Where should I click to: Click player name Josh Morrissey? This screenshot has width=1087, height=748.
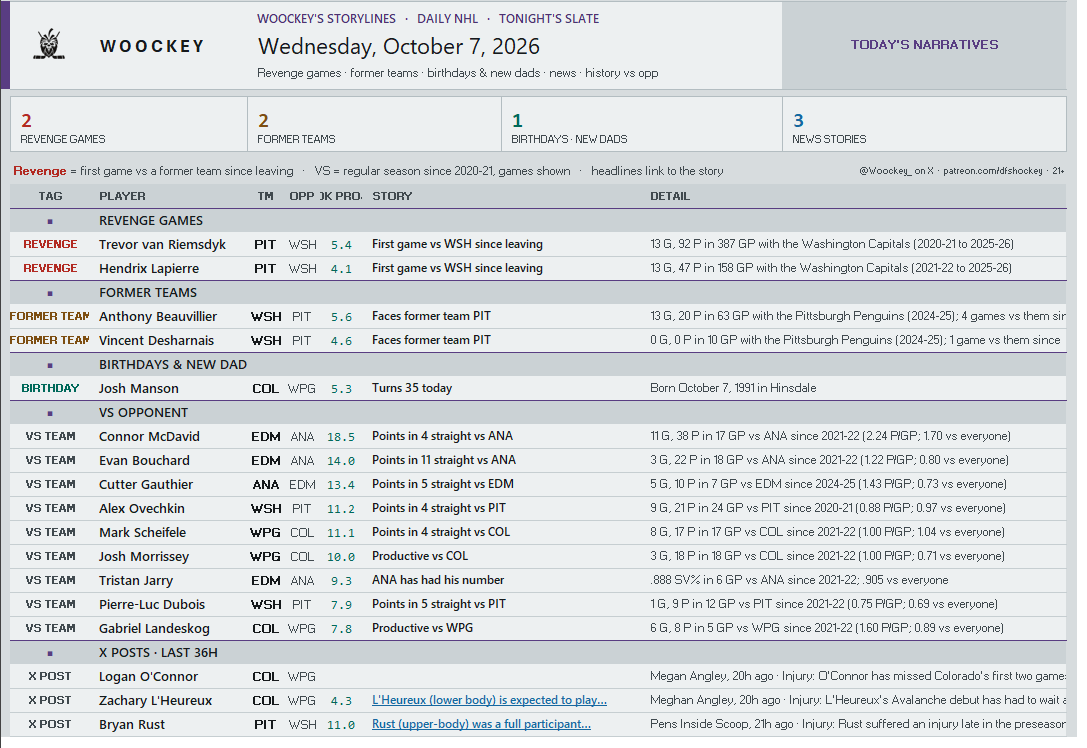(x=144, y=557)
